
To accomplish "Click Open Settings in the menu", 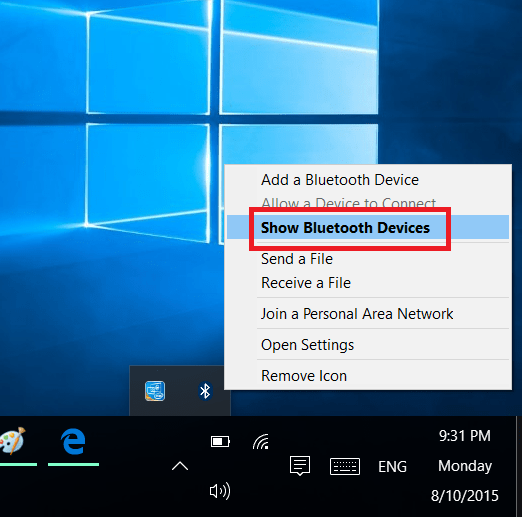I will click(368, 344).
